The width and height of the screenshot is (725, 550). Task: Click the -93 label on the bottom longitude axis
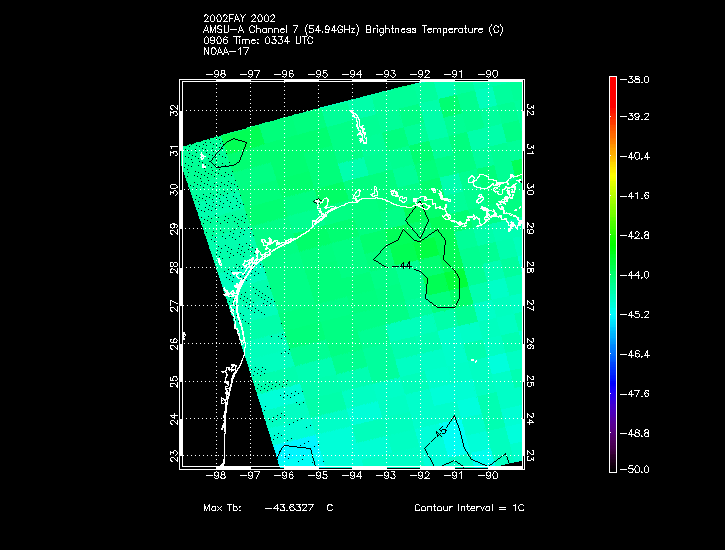386,475
